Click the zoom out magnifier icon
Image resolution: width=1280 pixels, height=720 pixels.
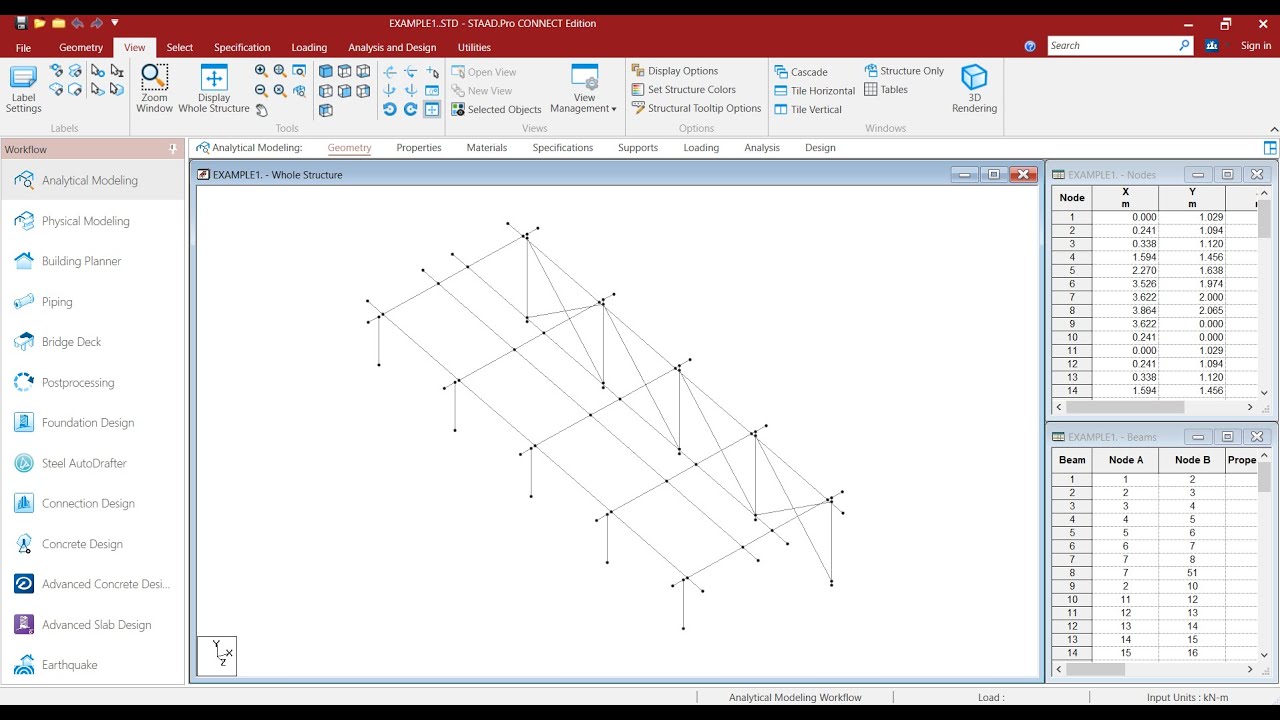coord(261,90)
